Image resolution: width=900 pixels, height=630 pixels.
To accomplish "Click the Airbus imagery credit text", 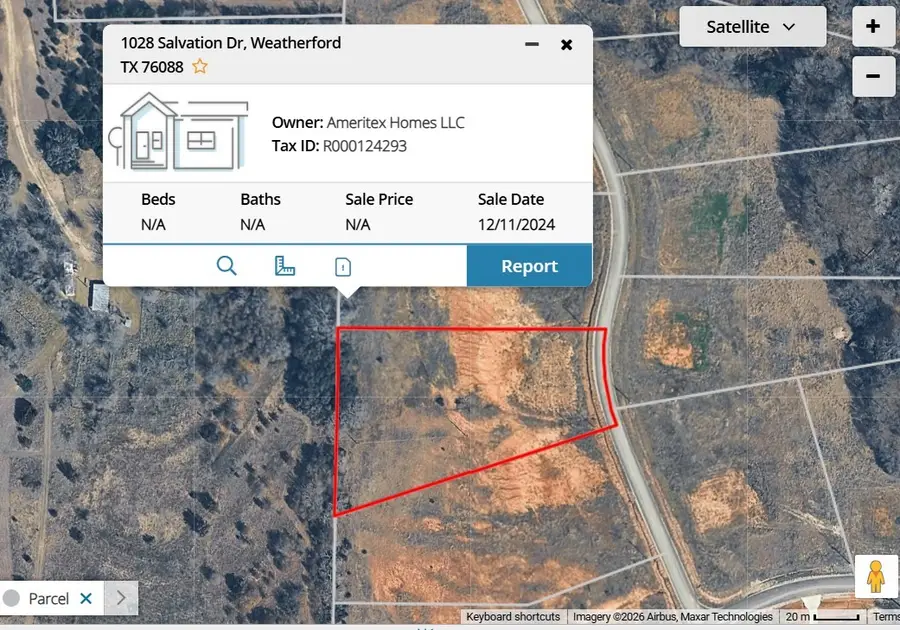I will pyautogui.click(x=672, y=616).
